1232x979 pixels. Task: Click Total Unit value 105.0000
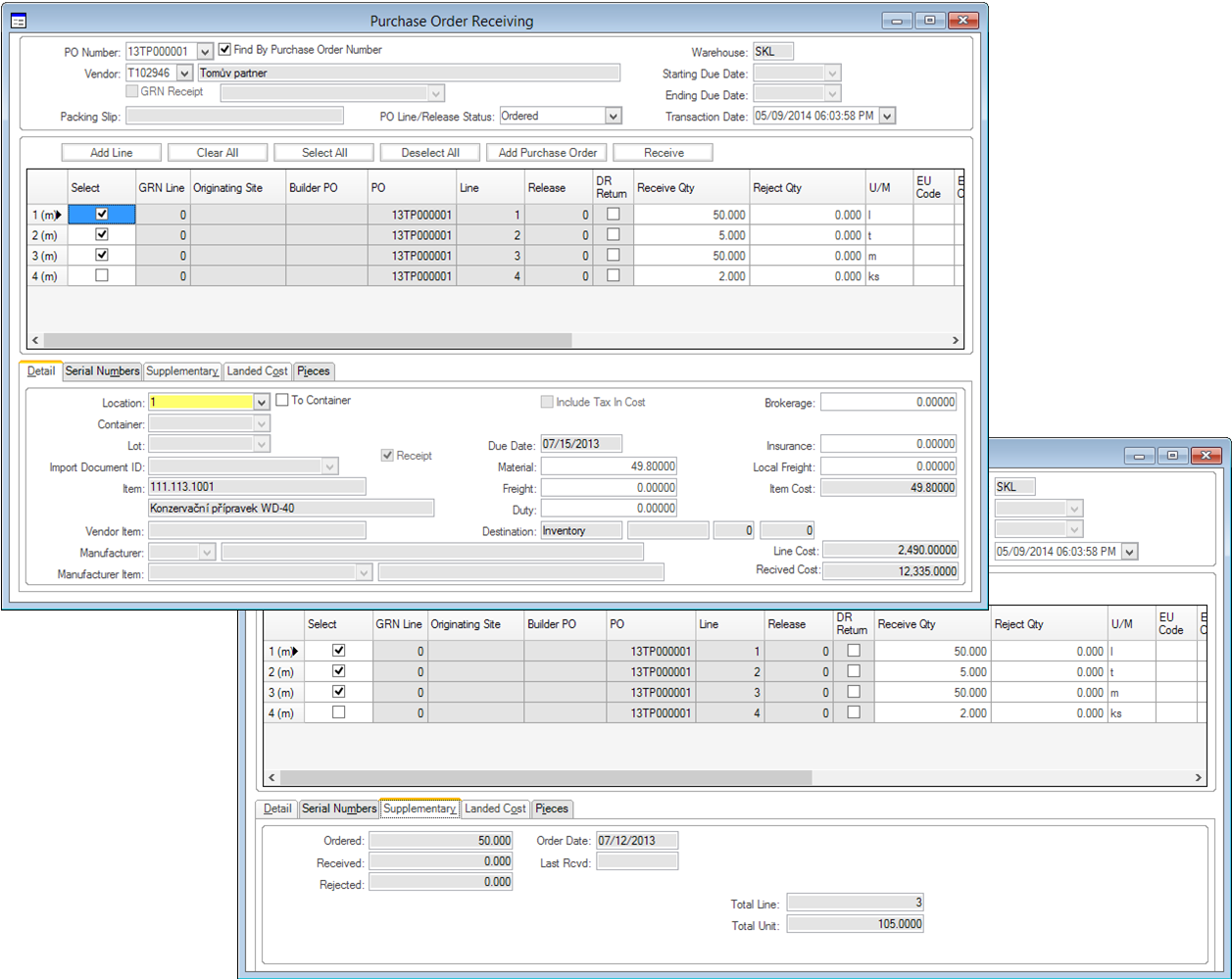coord(856,924)
